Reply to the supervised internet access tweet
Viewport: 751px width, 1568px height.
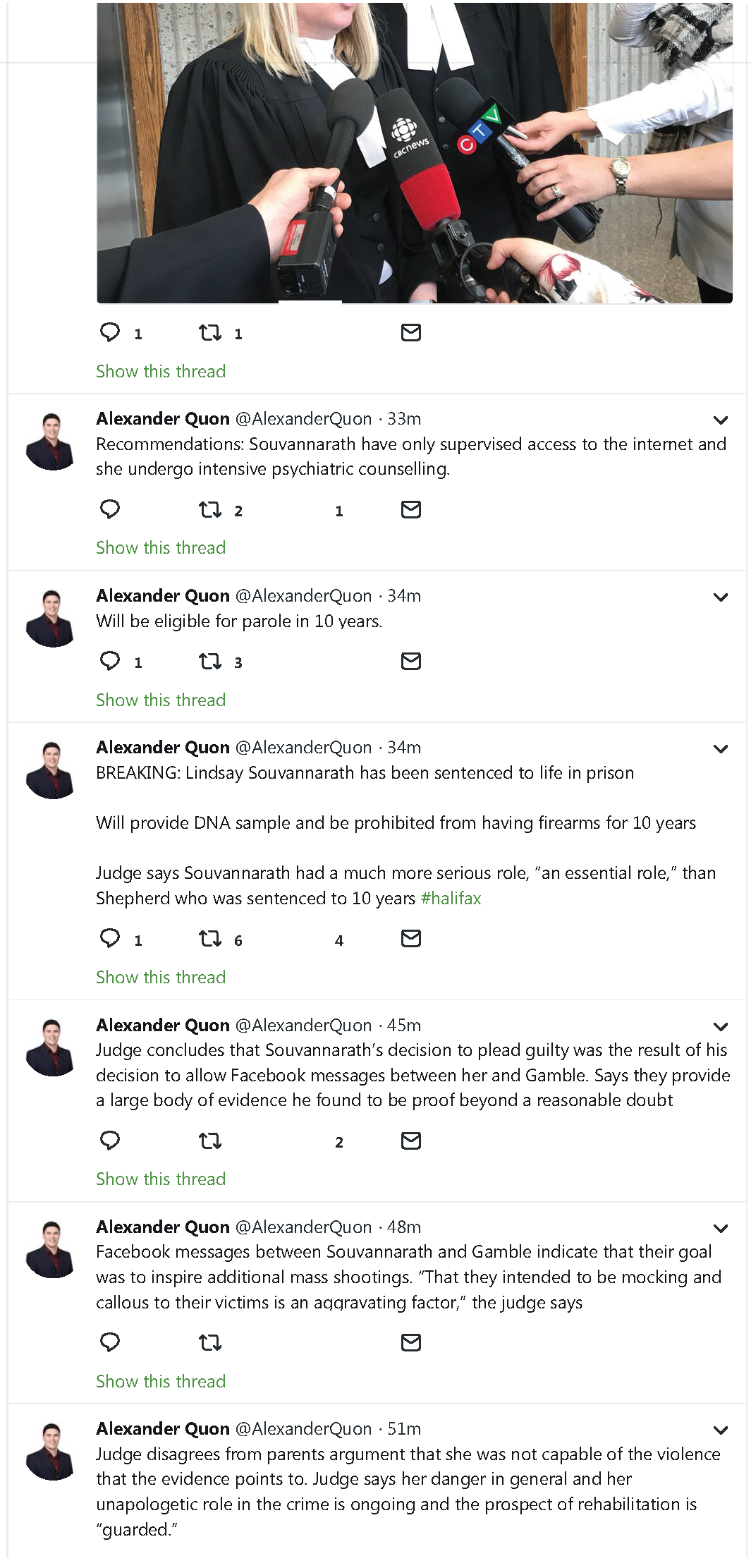[x=110, y=509]
